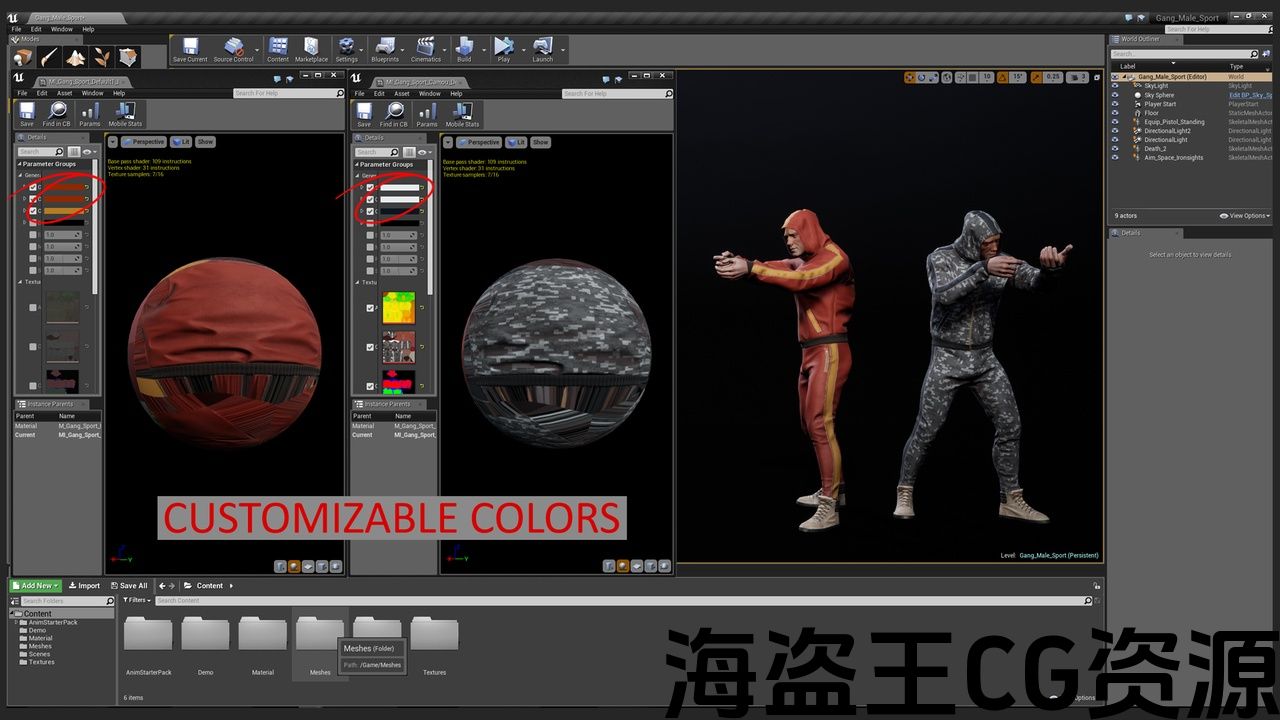Uncheck third color parameter checkbox in right editor
1280x720 pixels.
click(370, 211)
